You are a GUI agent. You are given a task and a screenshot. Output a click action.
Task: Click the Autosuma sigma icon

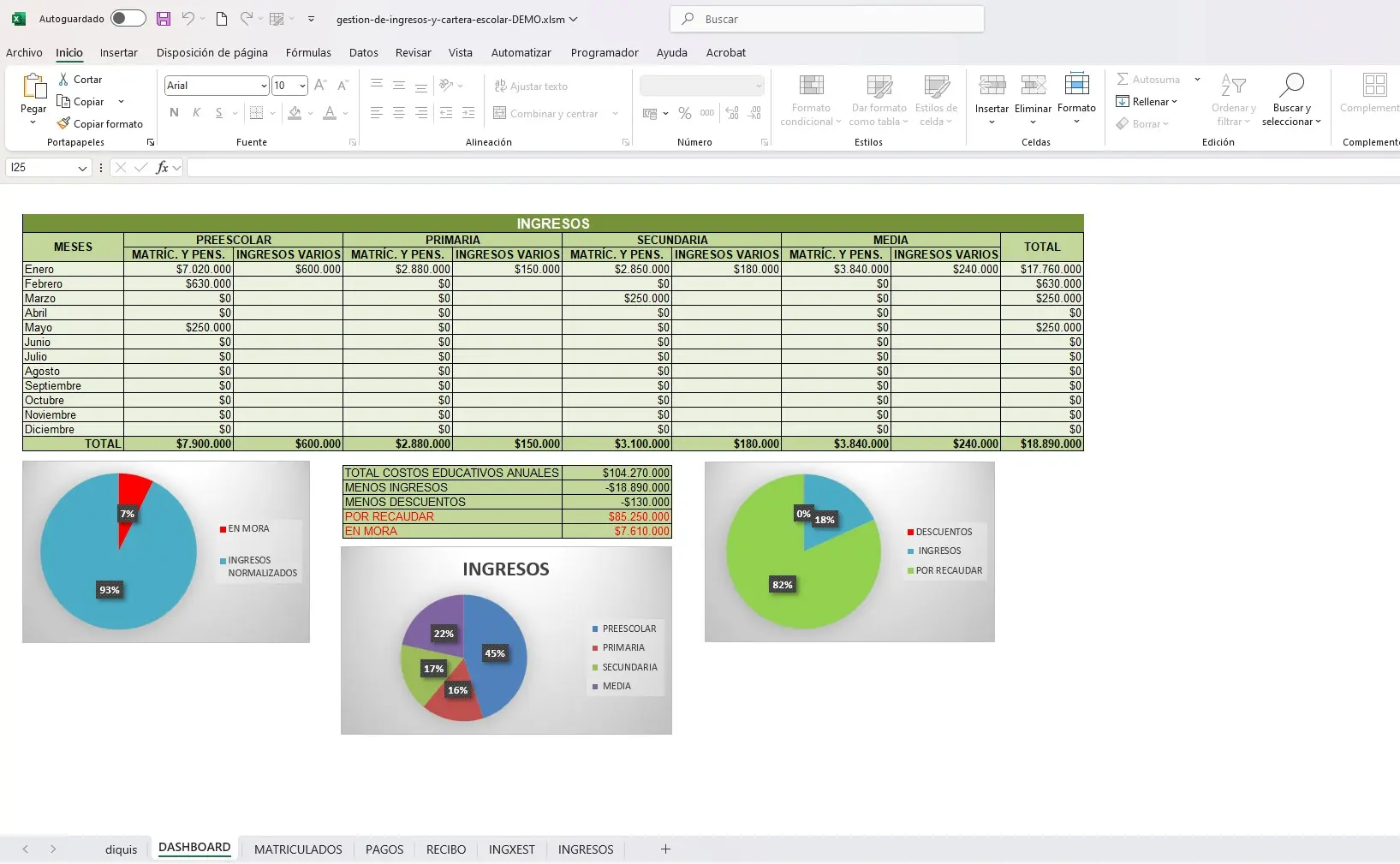(1123, 79)
